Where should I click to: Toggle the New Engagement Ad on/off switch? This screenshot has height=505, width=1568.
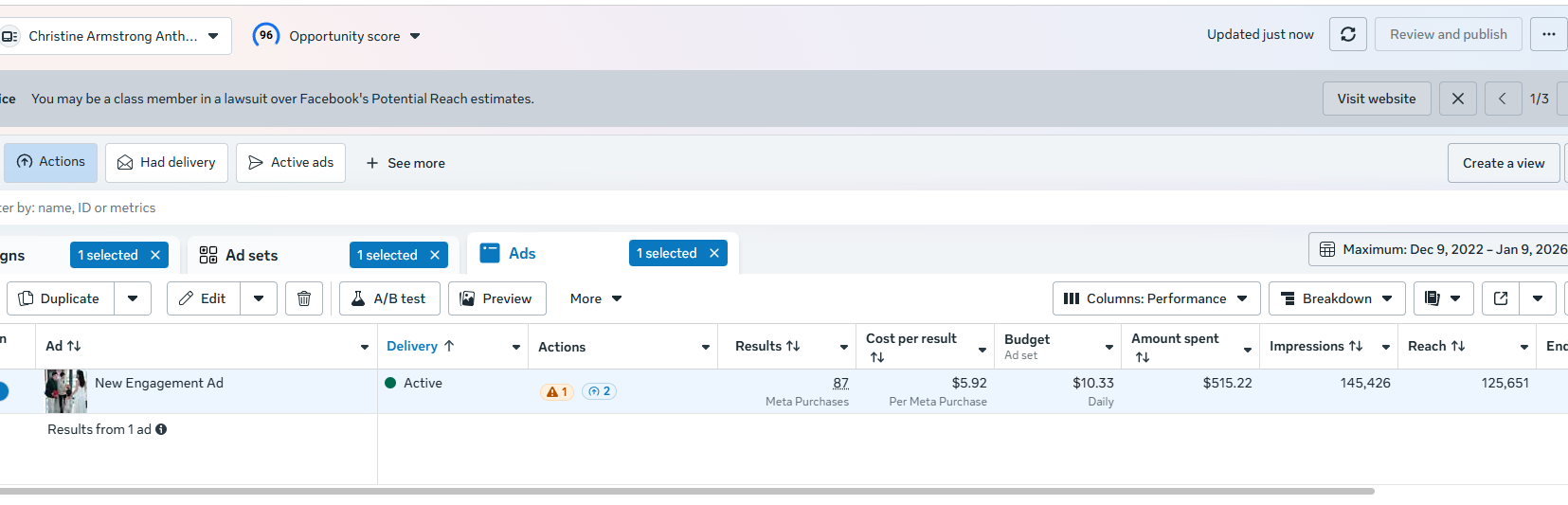3,390
